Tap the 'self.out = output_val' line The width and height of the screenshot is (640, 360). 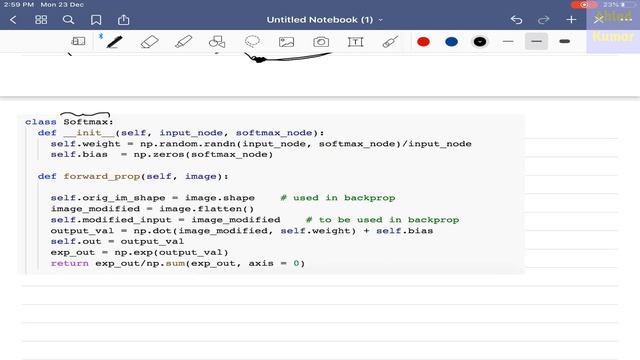coord(117,241)
